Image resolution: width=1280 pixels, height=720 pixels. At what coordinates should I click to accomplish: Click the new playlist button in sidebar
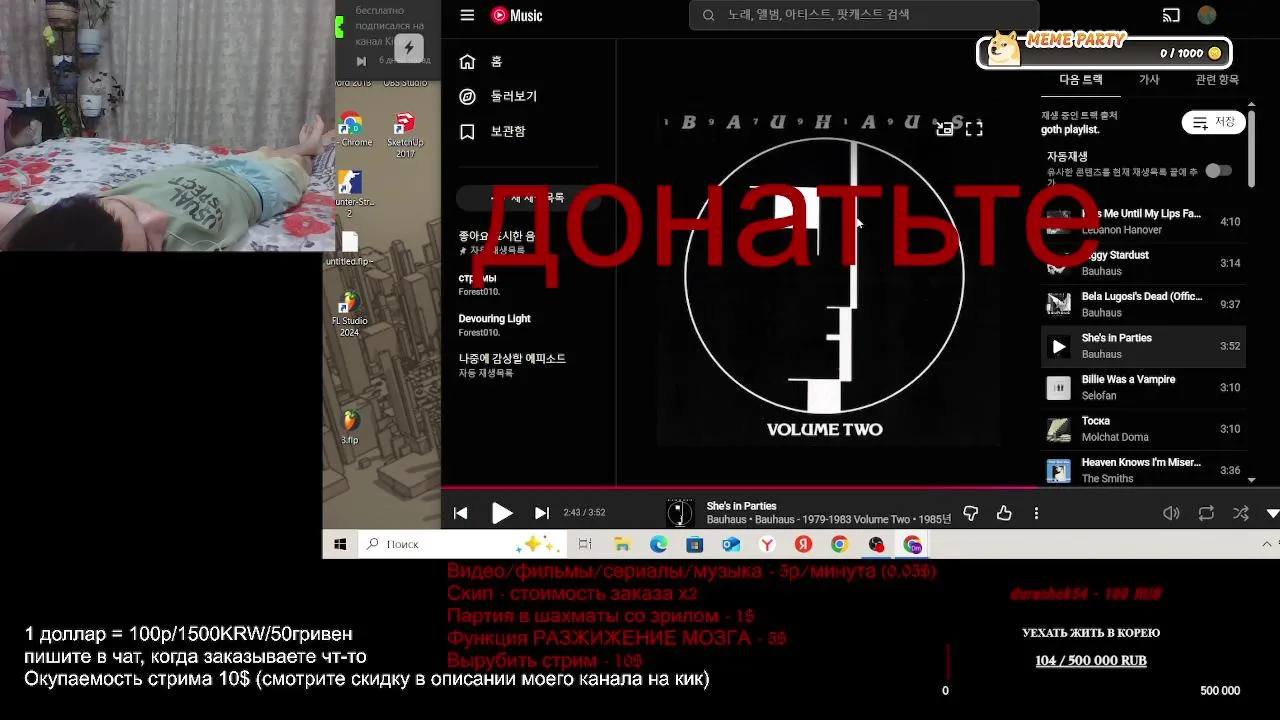pos(527,198)
